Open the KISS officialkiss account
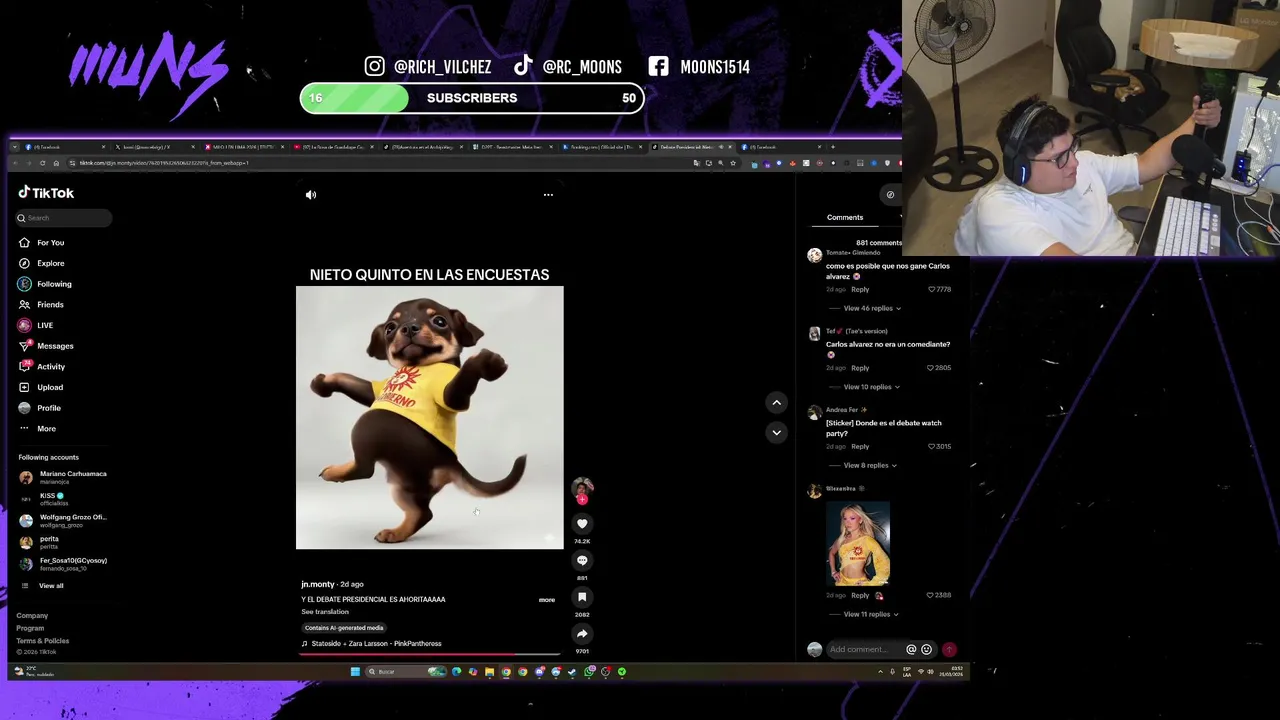 pos(43,499)
